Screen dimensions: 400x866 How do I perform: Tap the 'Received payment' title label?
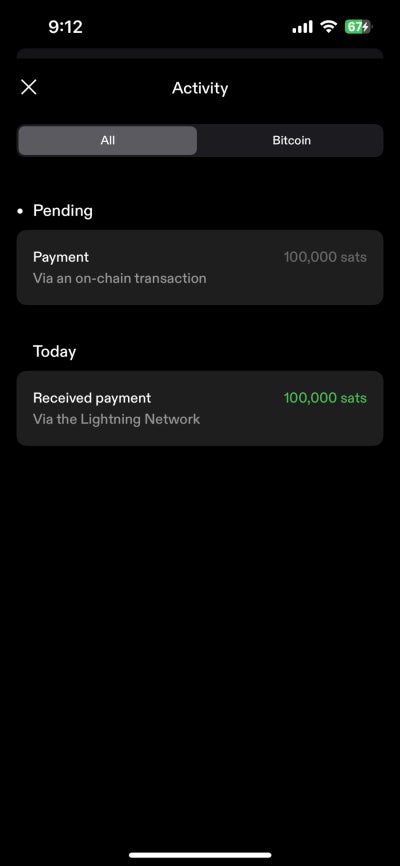[x=92, y=398]
